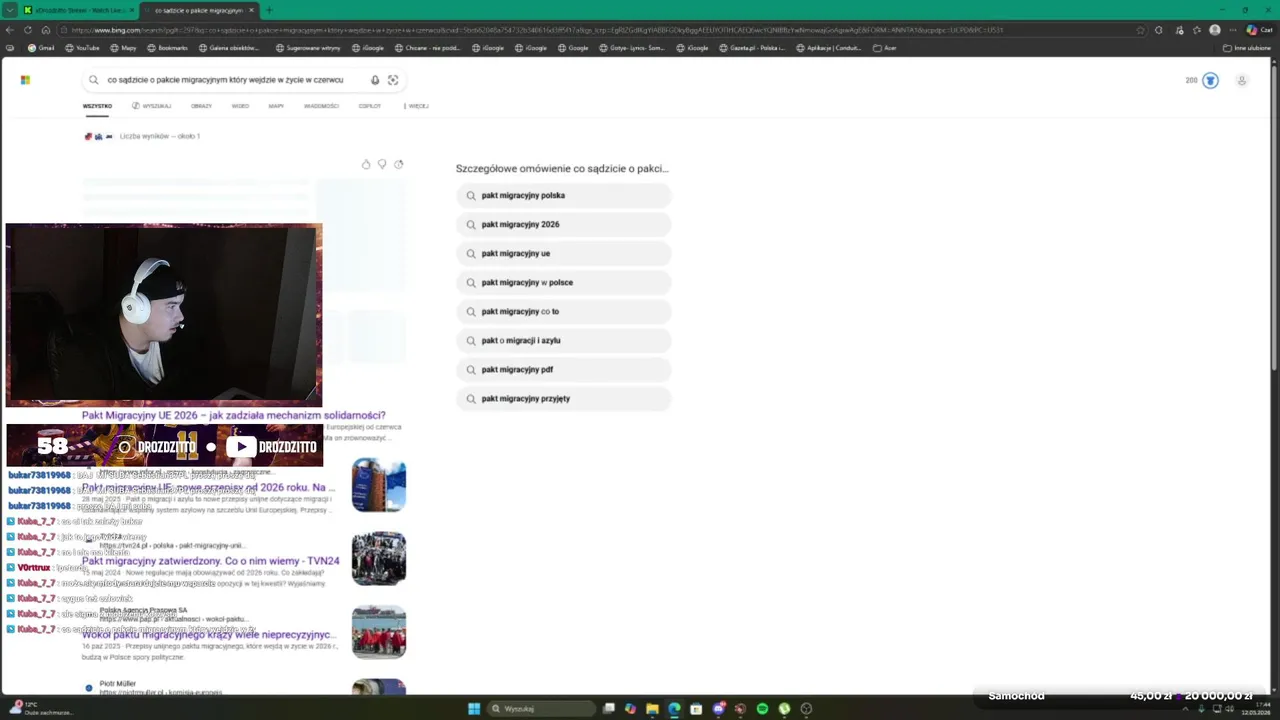Search suggestion 'pakt migracyjny ue'
Viewport: 1280px width, 720px height.
[x=564, y=254]
